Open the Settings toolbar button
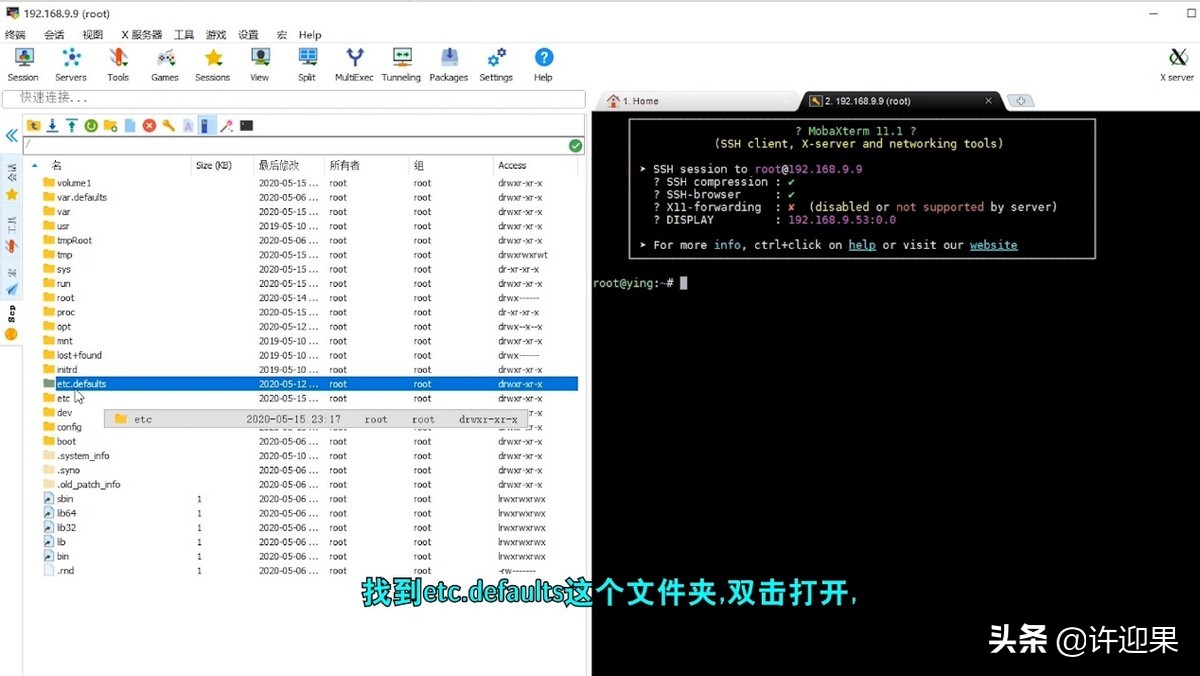1200x676 pixels. coord(496,64)
